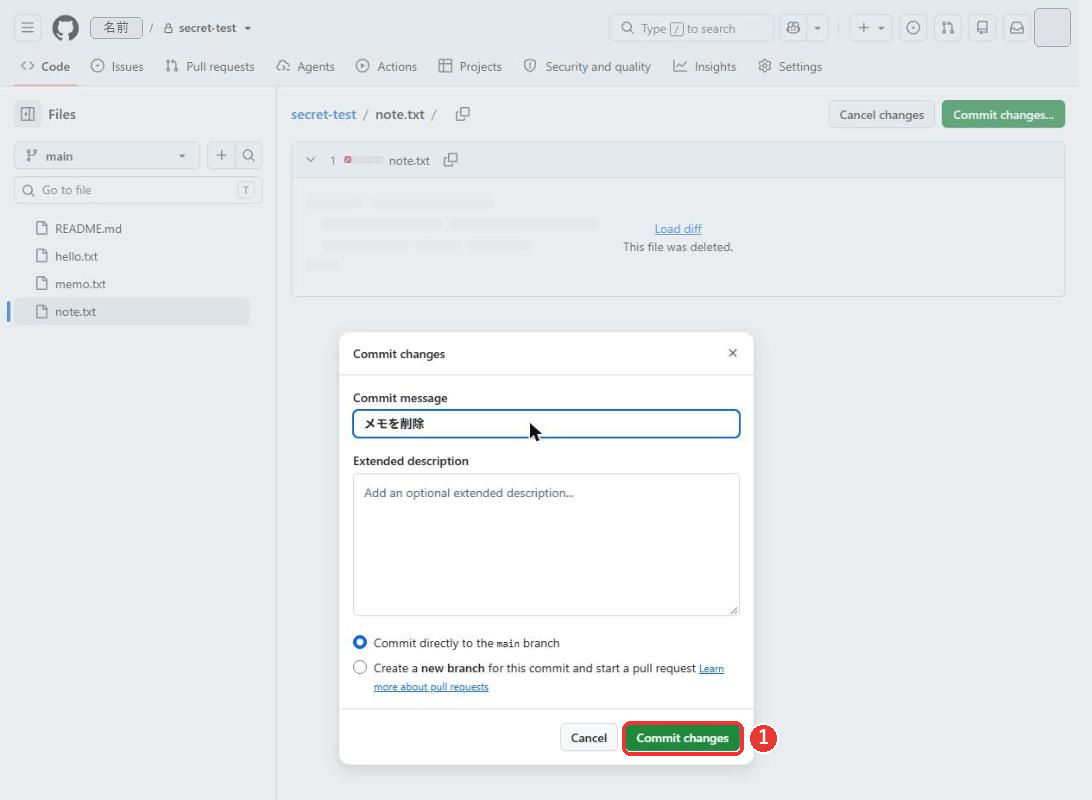Focus the Go to file field
Viewport: 1092px width, 800px height.
click(138, 190)
